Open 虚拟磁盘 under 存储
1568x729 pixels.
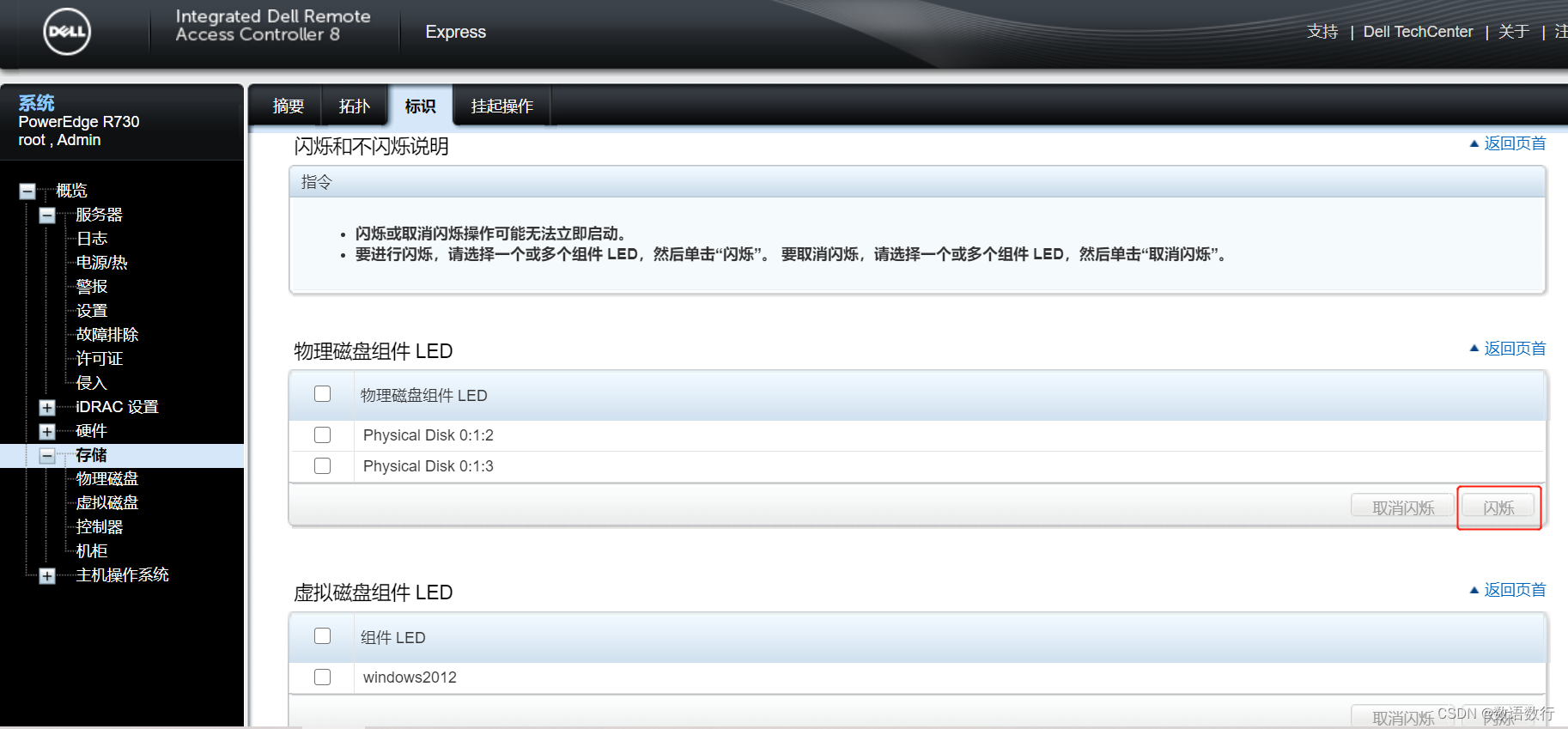pos(106,503)
